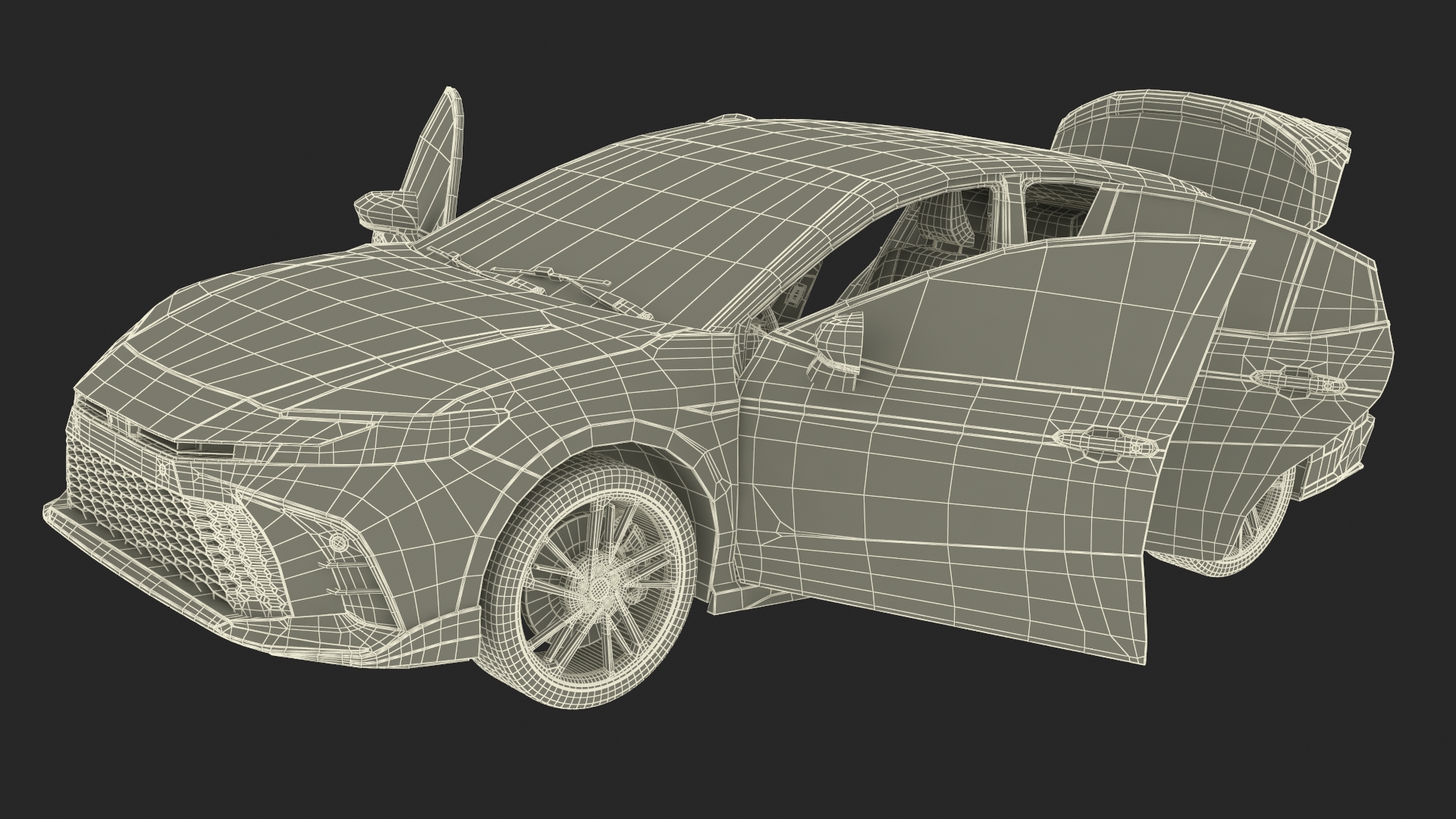Select the rear door handle
1456x819 pixels.
(1297, 381)
